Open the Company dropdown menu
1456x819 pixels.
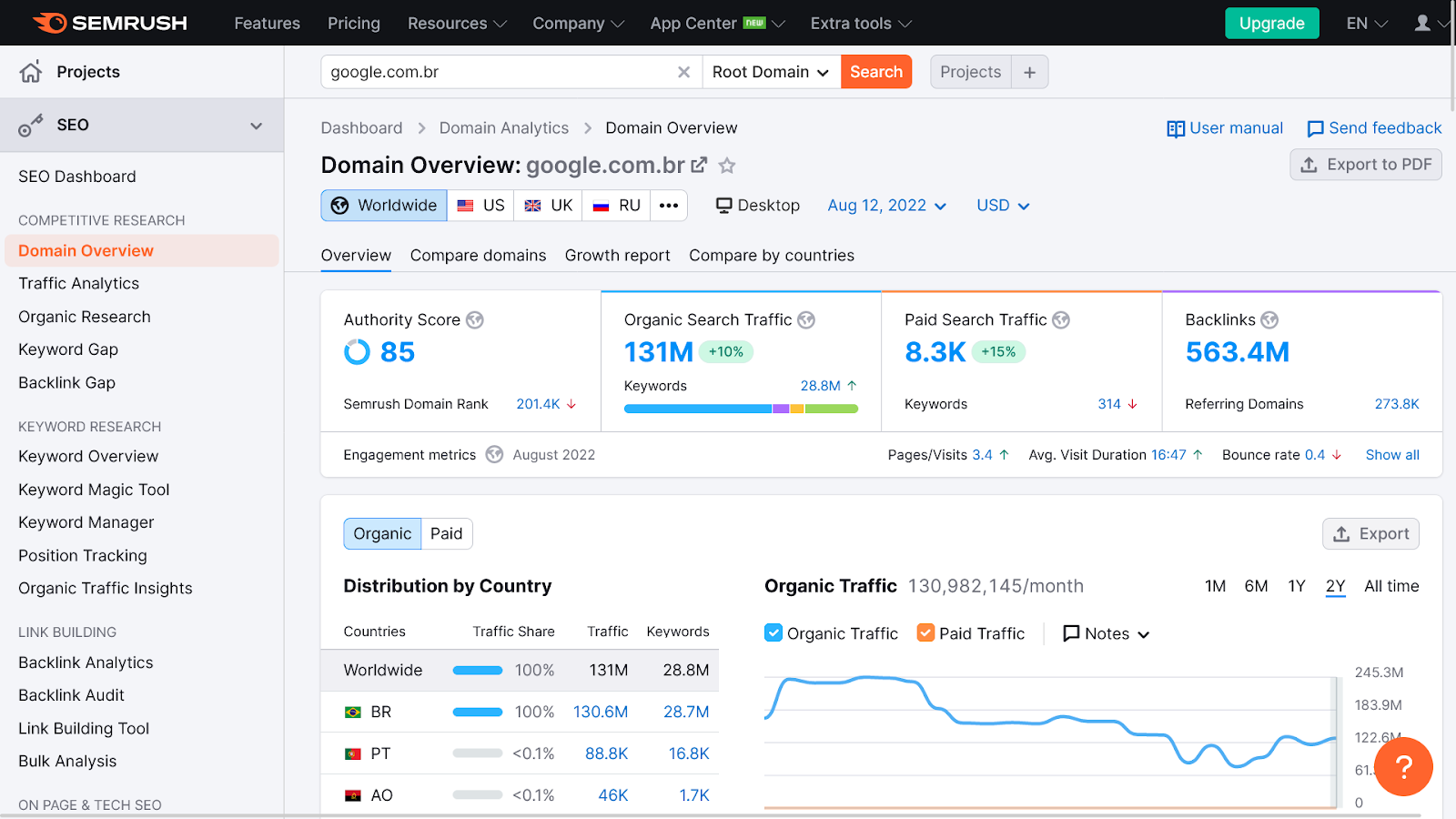point(578,24)
